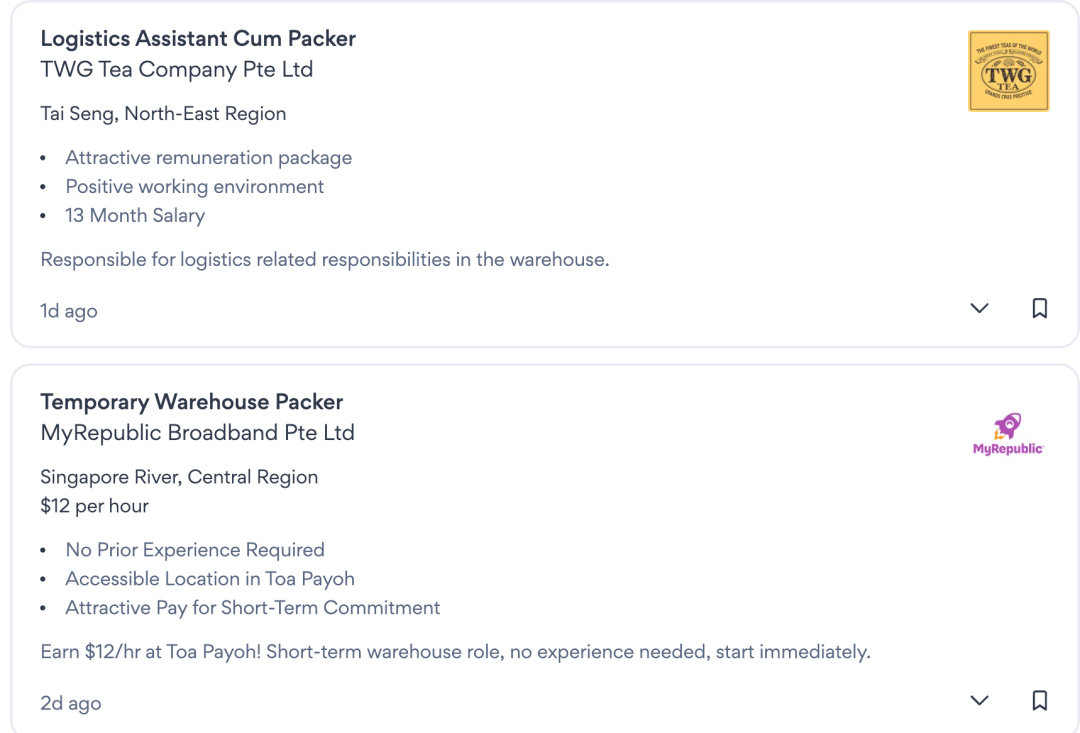
Task: Visit TWG Tea Company Pte Ltd profile
Action: point(177,70)
